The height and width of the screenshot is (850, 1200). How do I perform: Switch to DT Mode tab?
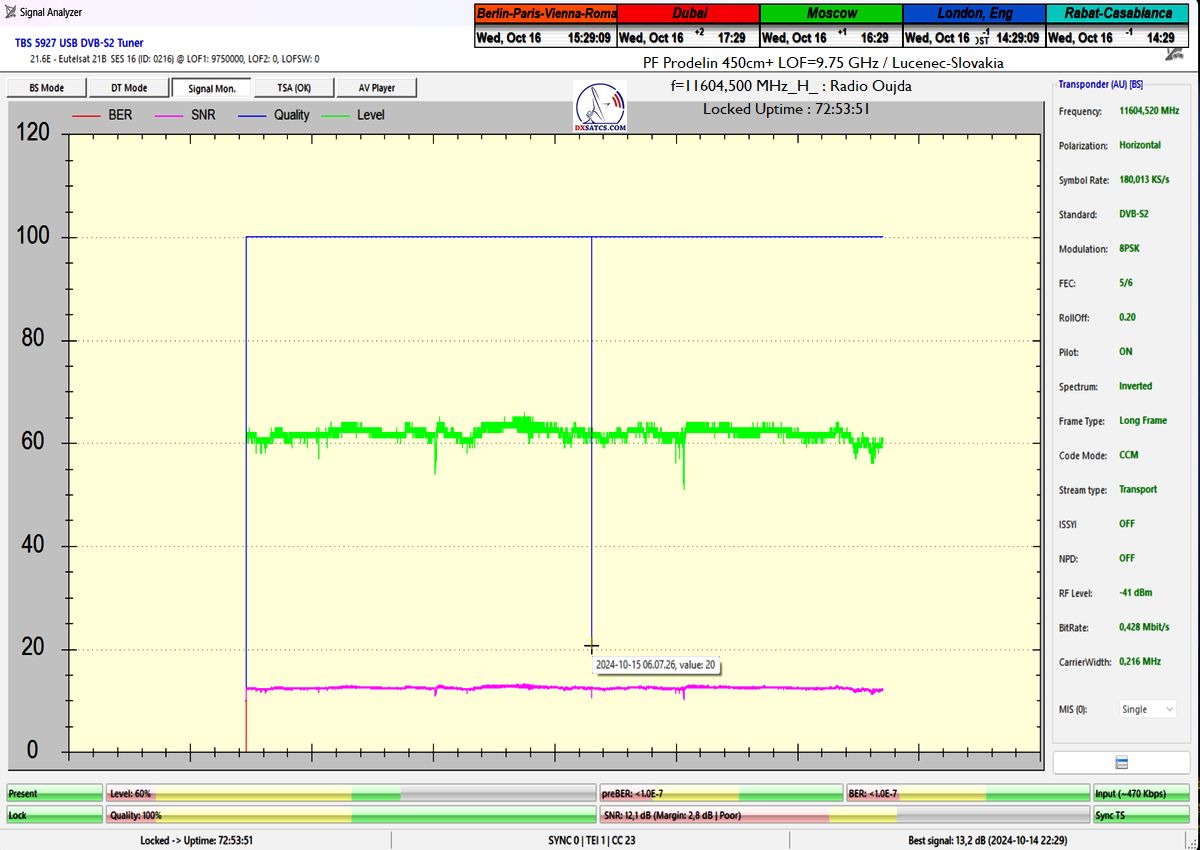[127, 88]
